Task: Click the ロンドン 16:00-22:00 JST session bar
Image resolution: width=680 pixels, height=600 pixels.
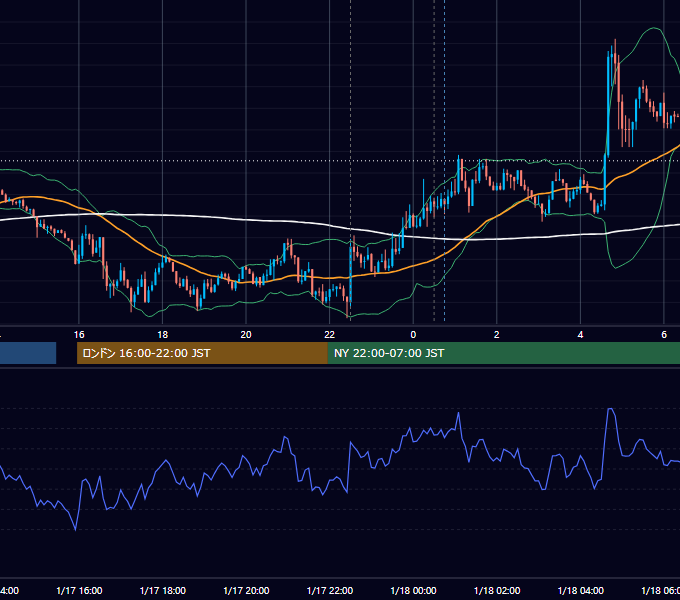Action: tap(202, 353)
